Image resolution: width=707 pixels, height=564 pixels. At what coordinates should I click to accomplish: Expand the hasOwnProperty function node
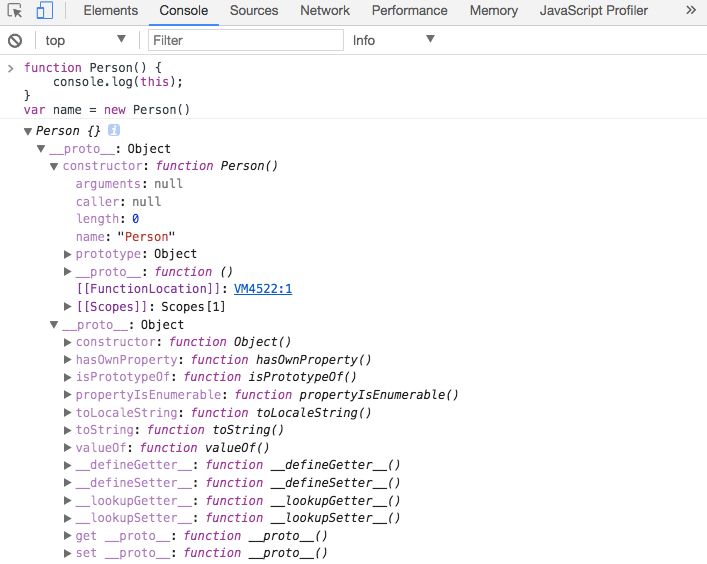tap(68, 360)
